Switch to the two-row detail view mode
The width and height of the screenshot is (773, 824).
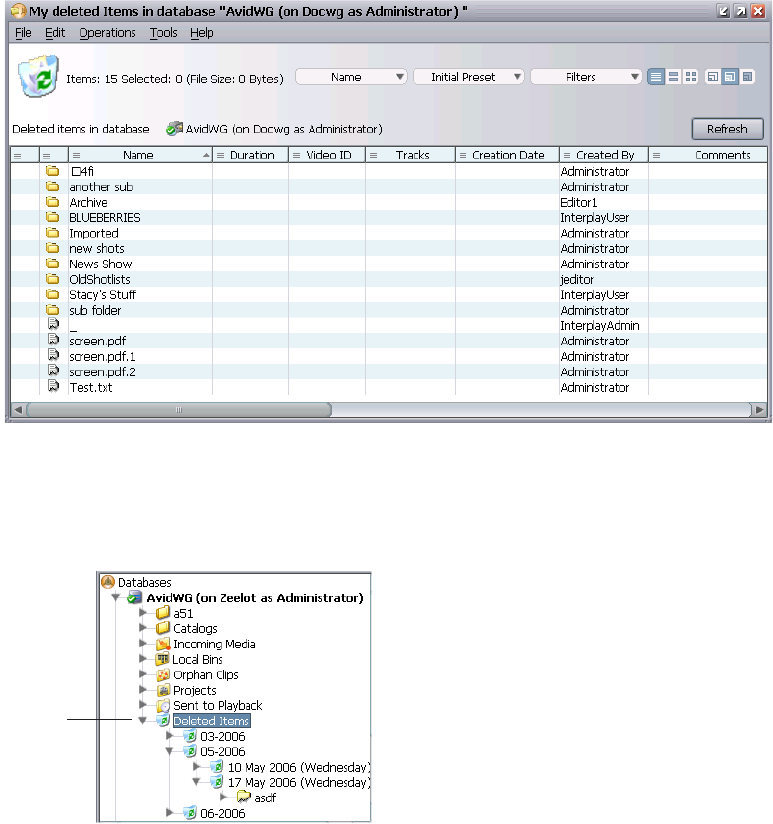(x=673, y=77)
